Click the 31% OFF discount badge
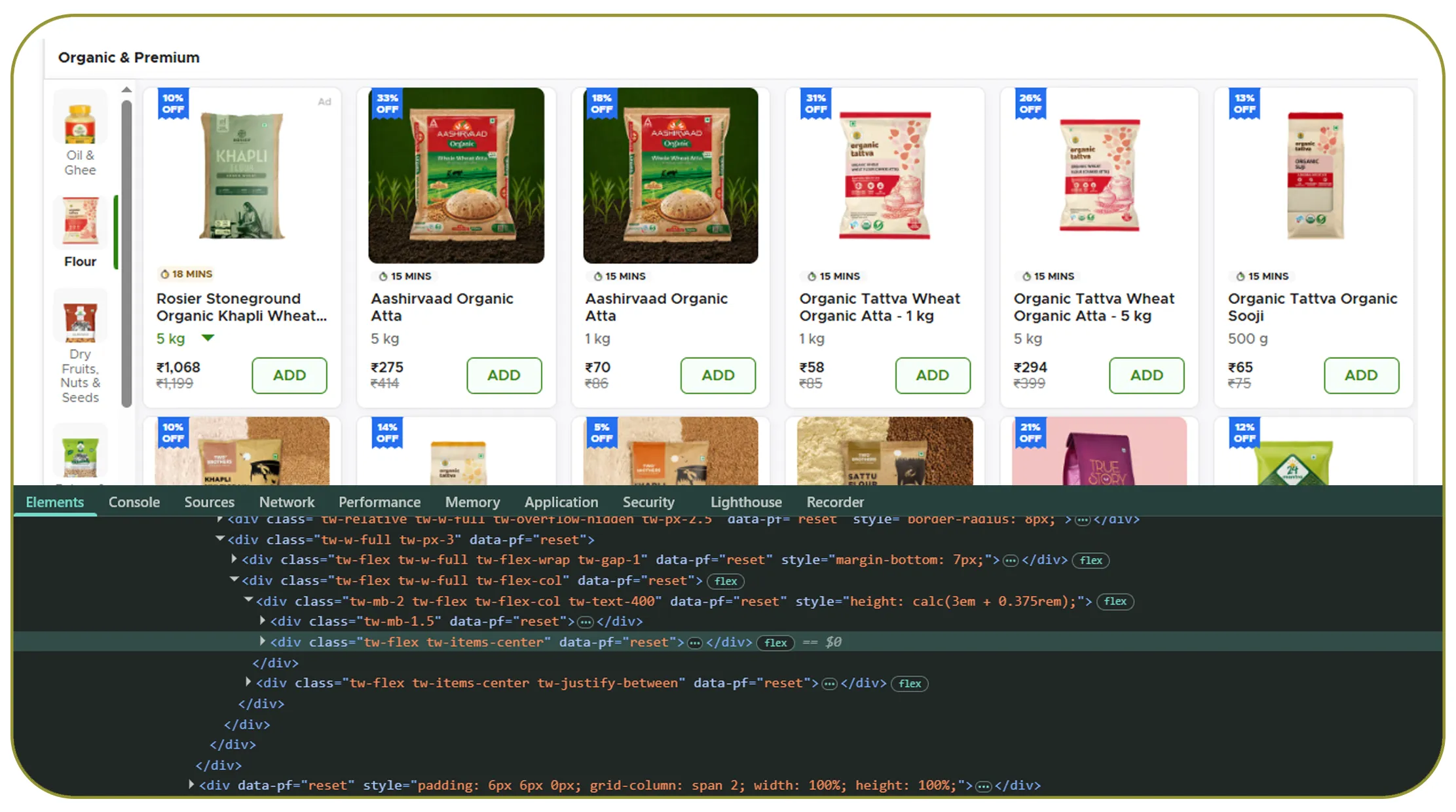 click(x=816, y=103)
